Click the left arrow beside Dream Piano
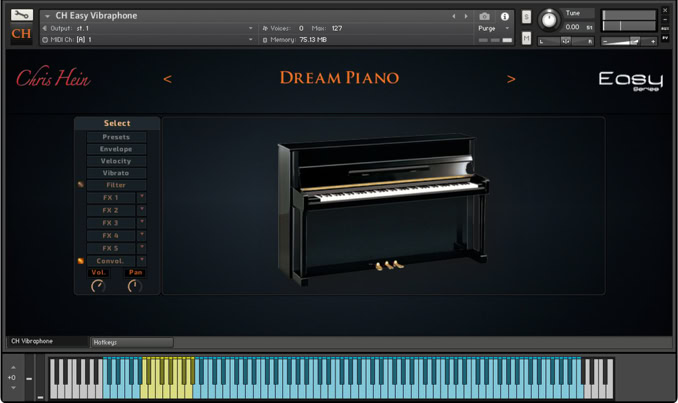 click(167, 79)
